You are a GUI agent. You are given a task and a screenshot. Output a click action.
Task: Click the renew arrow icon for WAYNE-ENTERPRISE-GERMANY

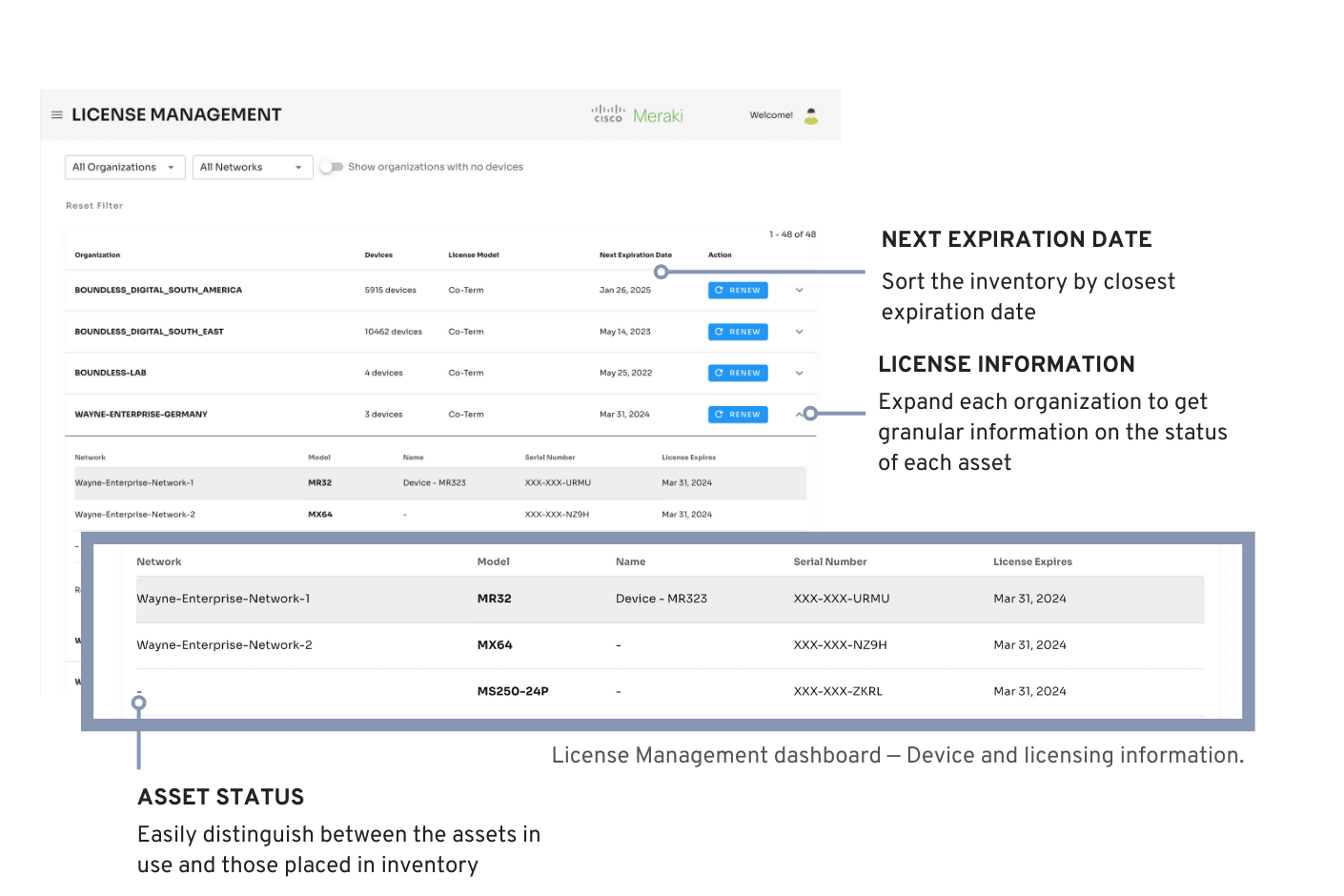(799, 414)
